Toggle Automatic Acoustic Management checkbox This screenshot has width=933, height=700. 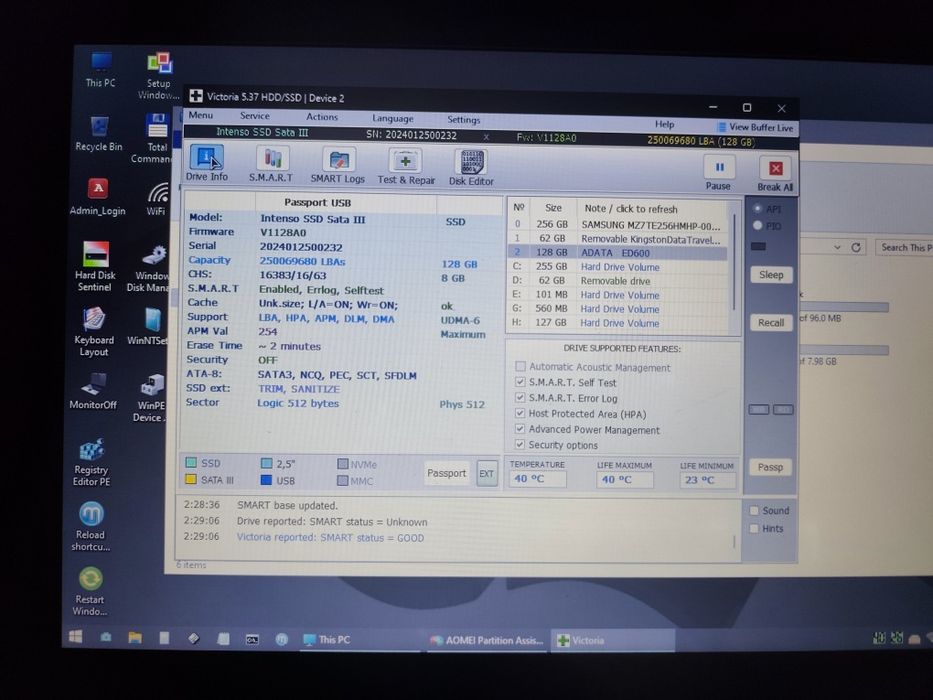(x=521, y=366)
